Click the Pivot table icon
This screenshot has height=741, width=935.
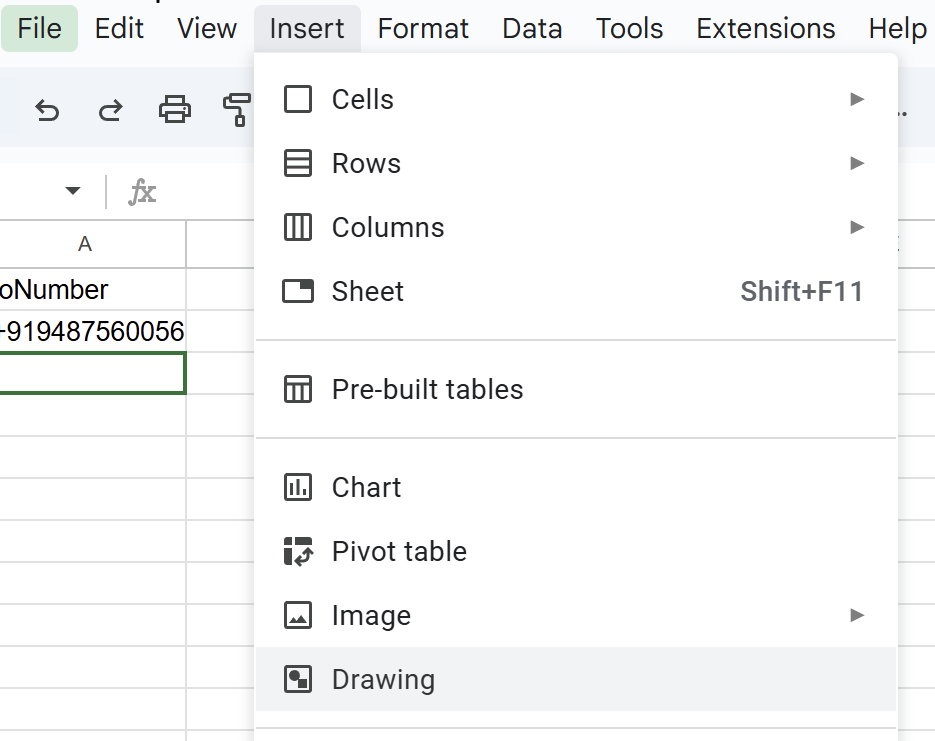coord(297,551)
